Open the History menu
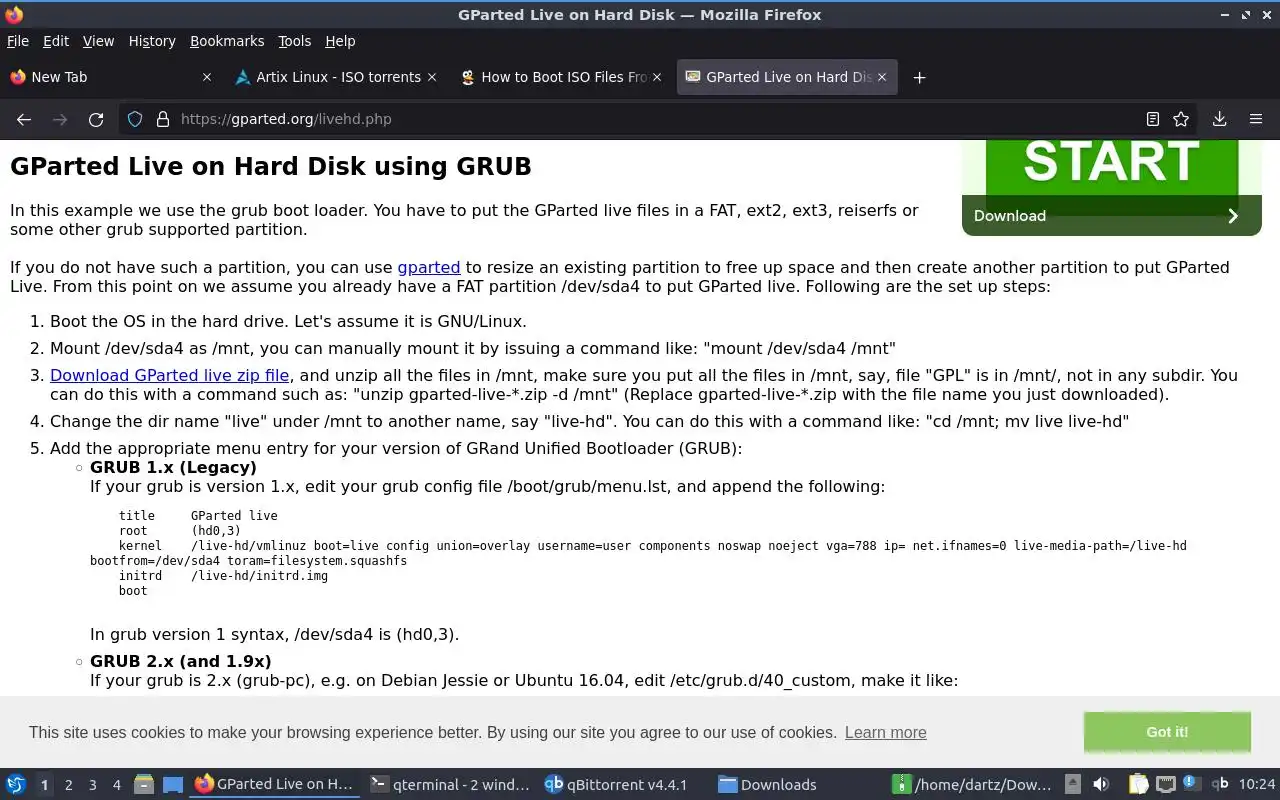 coord(152,41)
